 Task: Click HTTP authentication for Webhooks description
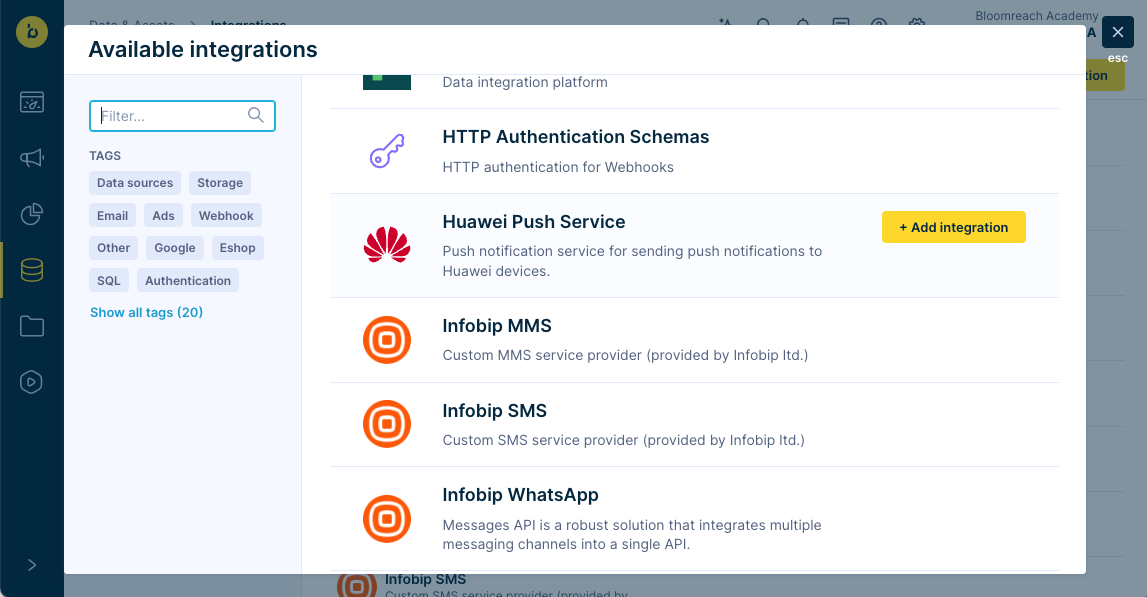(x=558, y=167)
